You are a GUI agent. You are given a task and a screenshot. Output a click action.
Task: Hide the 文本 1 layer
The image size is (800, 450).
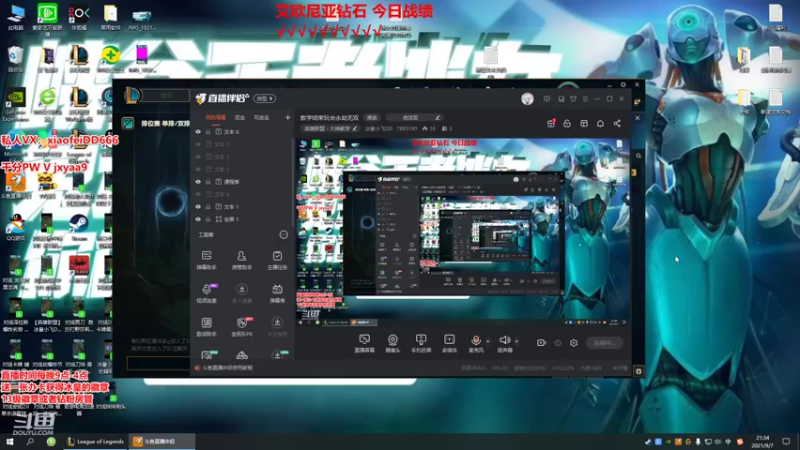(198, 207)
